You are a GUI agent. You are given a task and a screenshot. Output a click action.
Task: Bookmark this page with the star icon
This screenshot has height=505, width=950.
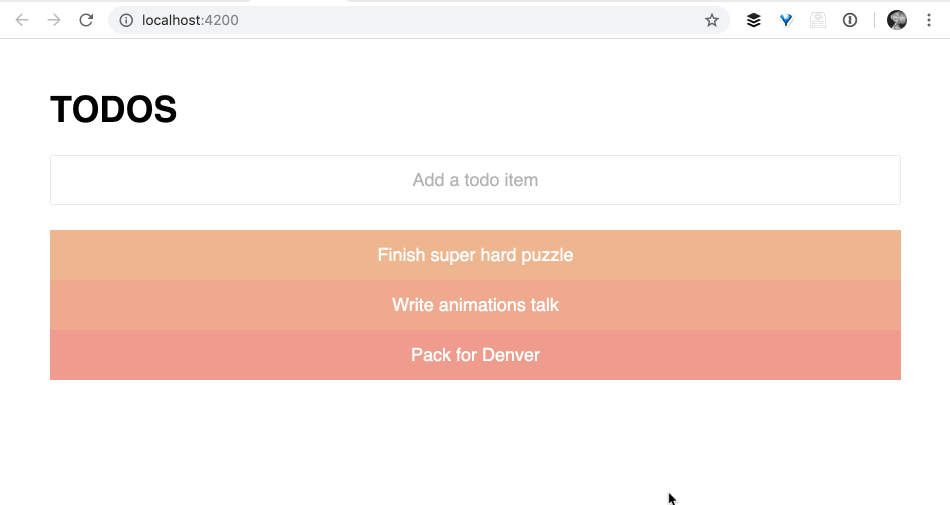tap(712, 20)
